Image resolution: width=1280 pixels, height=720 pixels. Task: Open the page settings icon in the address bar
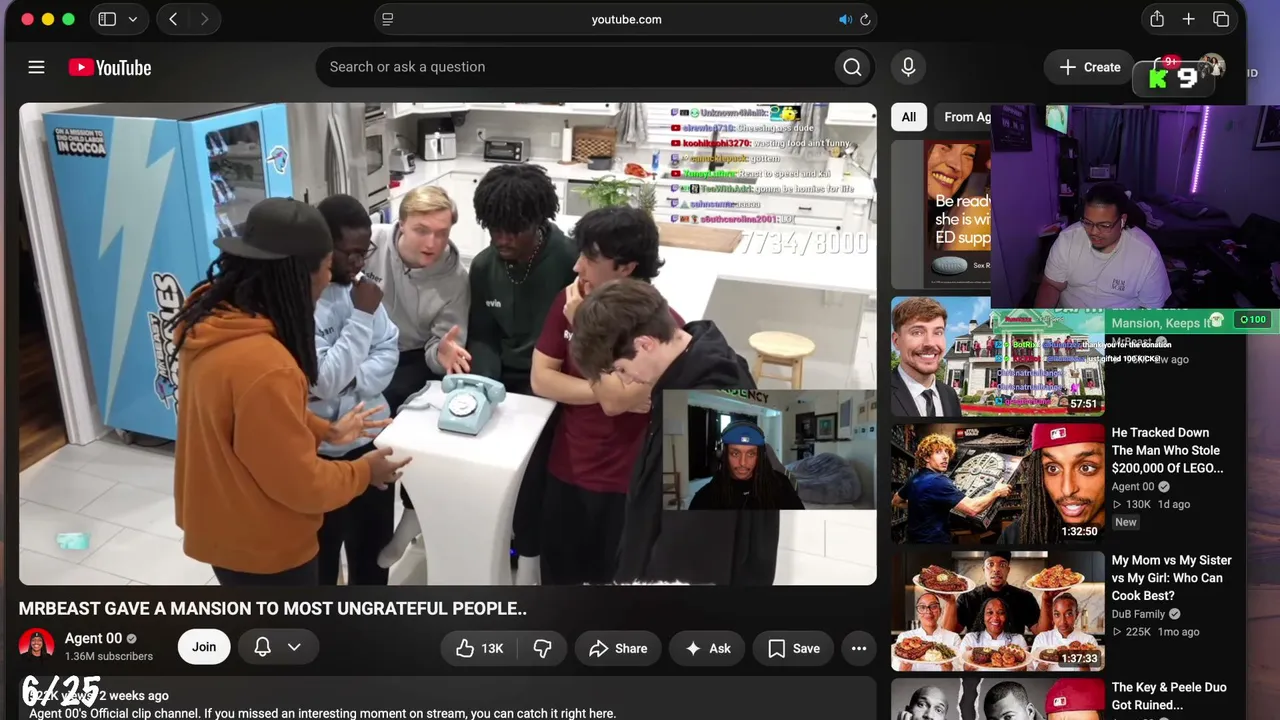click(x=388, y=19)
